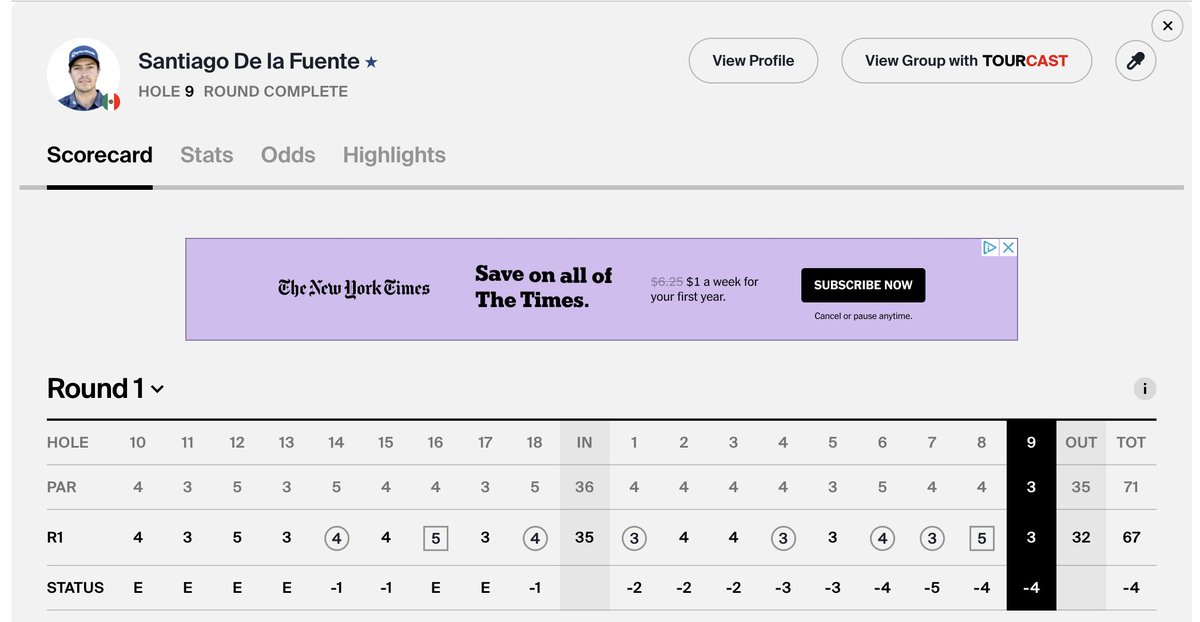
Task: Dismiss the New York Times ad
Action: pos(1009,247)
